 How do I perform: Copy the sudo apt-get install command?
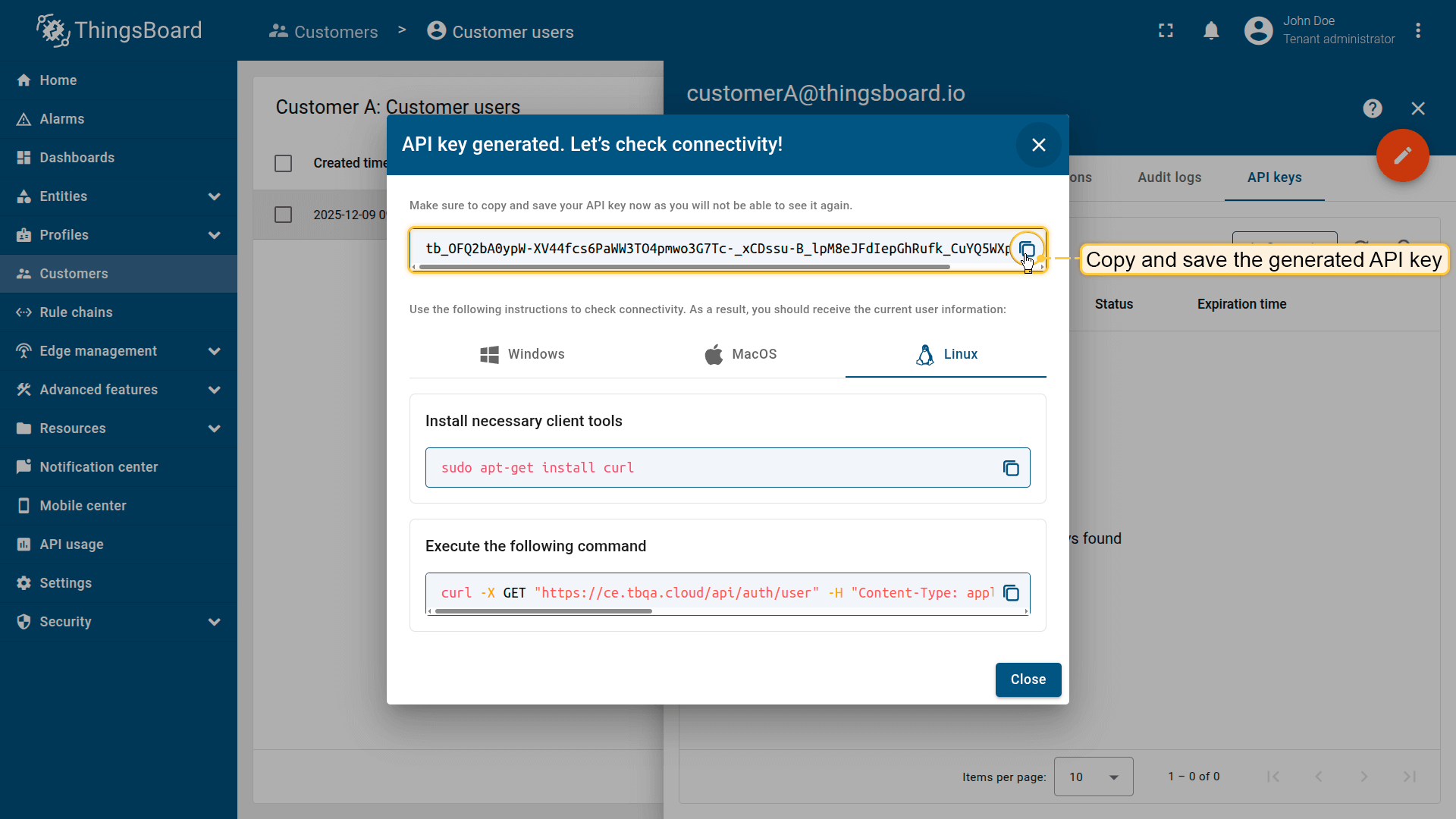tap(1011, 468)
